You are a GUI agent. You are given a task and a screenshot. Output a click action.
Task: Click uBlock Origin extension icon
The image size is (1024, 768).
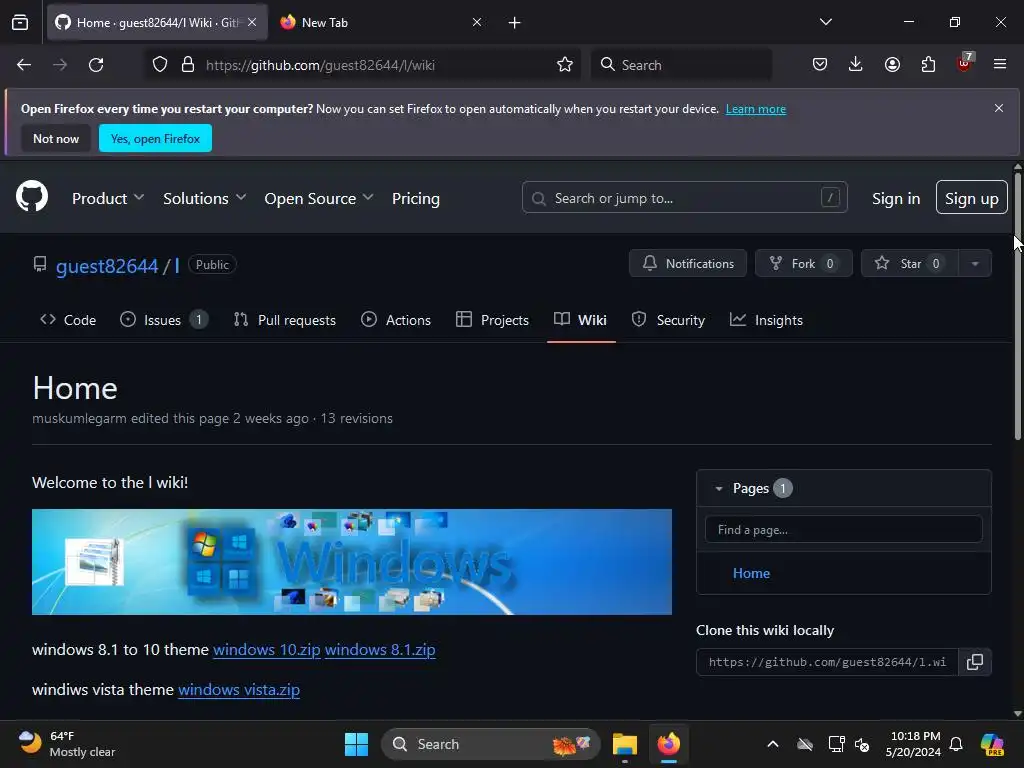[x=965, y=63]
